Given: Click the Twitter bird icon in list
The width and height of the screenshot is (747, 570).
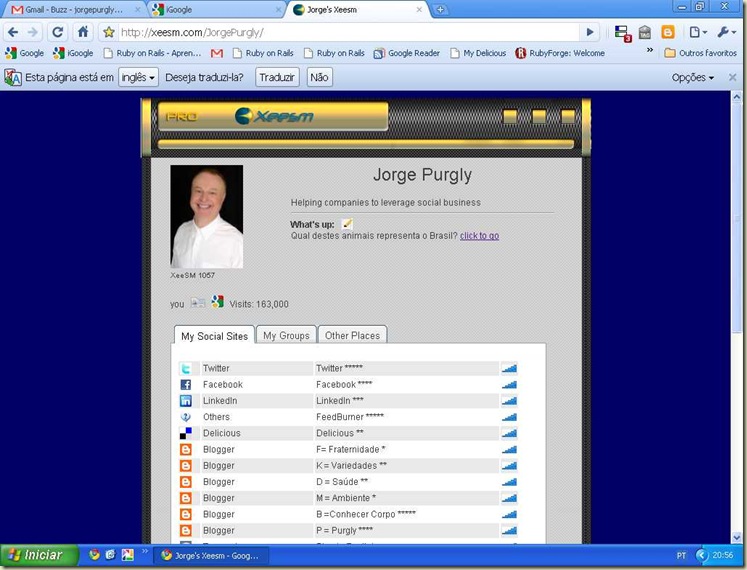Looking at the screenshot, I should [x=186, y=368].
